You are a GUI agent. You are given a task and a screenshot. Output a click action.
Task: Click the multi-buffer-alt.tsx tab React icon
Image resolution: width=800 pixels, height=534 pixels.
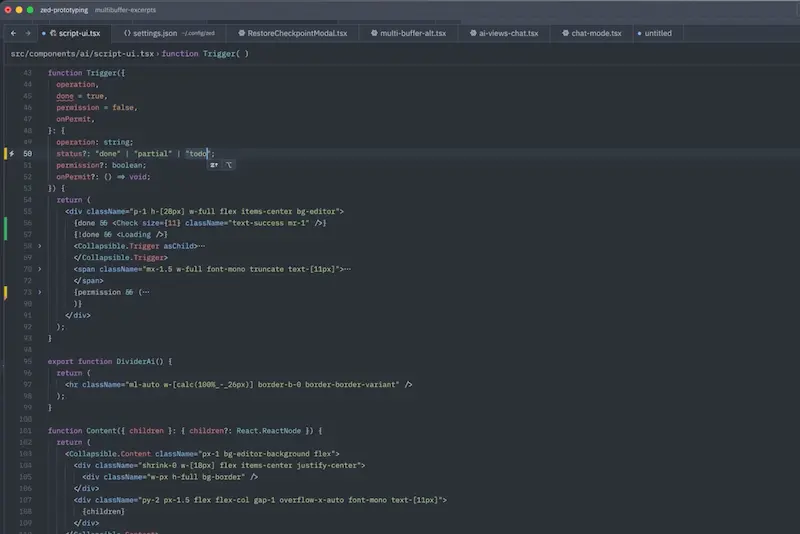(374, 33)
